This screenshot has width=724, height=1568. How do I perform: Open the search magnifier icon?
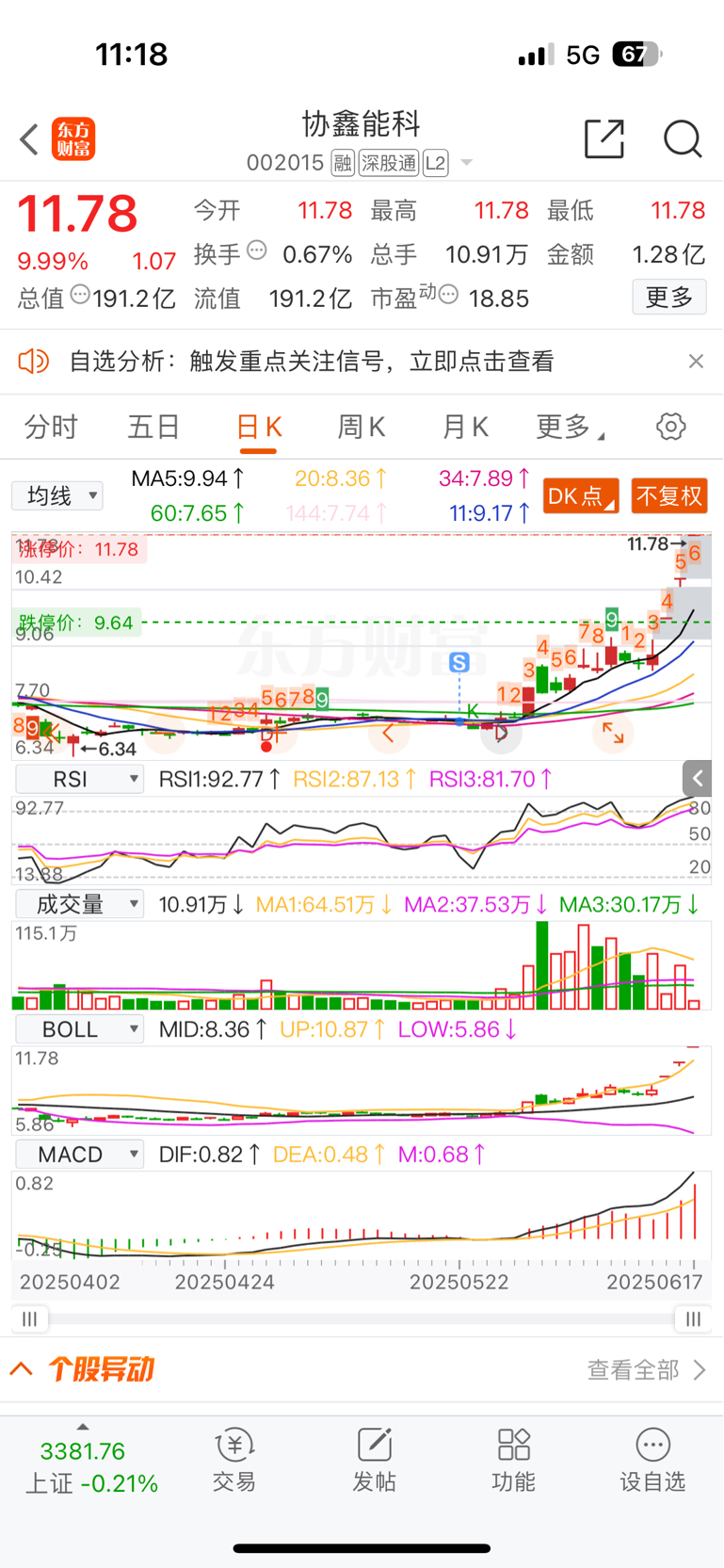682,139
